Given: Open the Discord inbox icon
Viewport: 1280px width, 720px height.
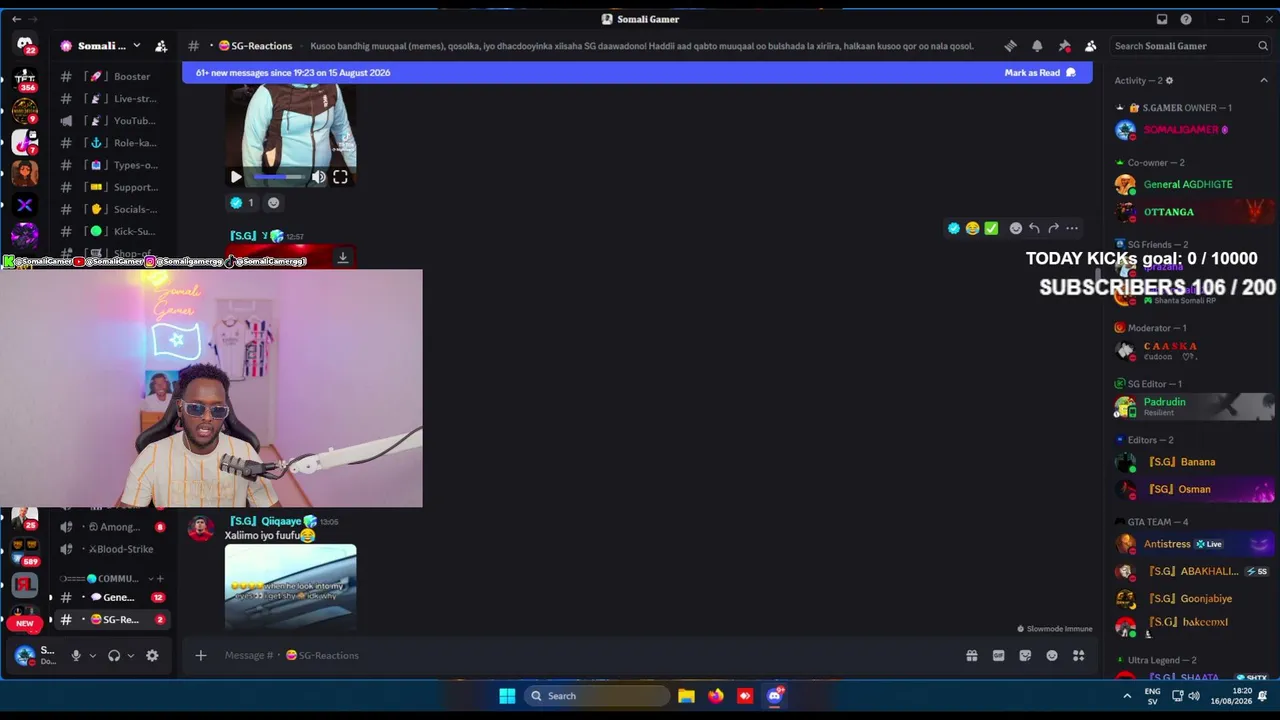Looking at the screenshot, I should [x=1162, y=19].
